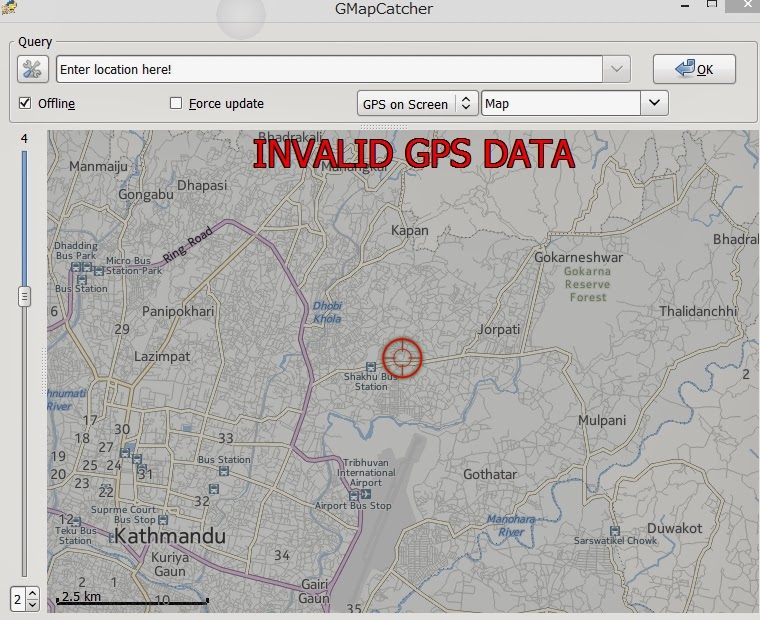760x620 pixels.
Task: Click the Dhobi Khola river label
Action: pyautogui.click(x=327, y=312)
